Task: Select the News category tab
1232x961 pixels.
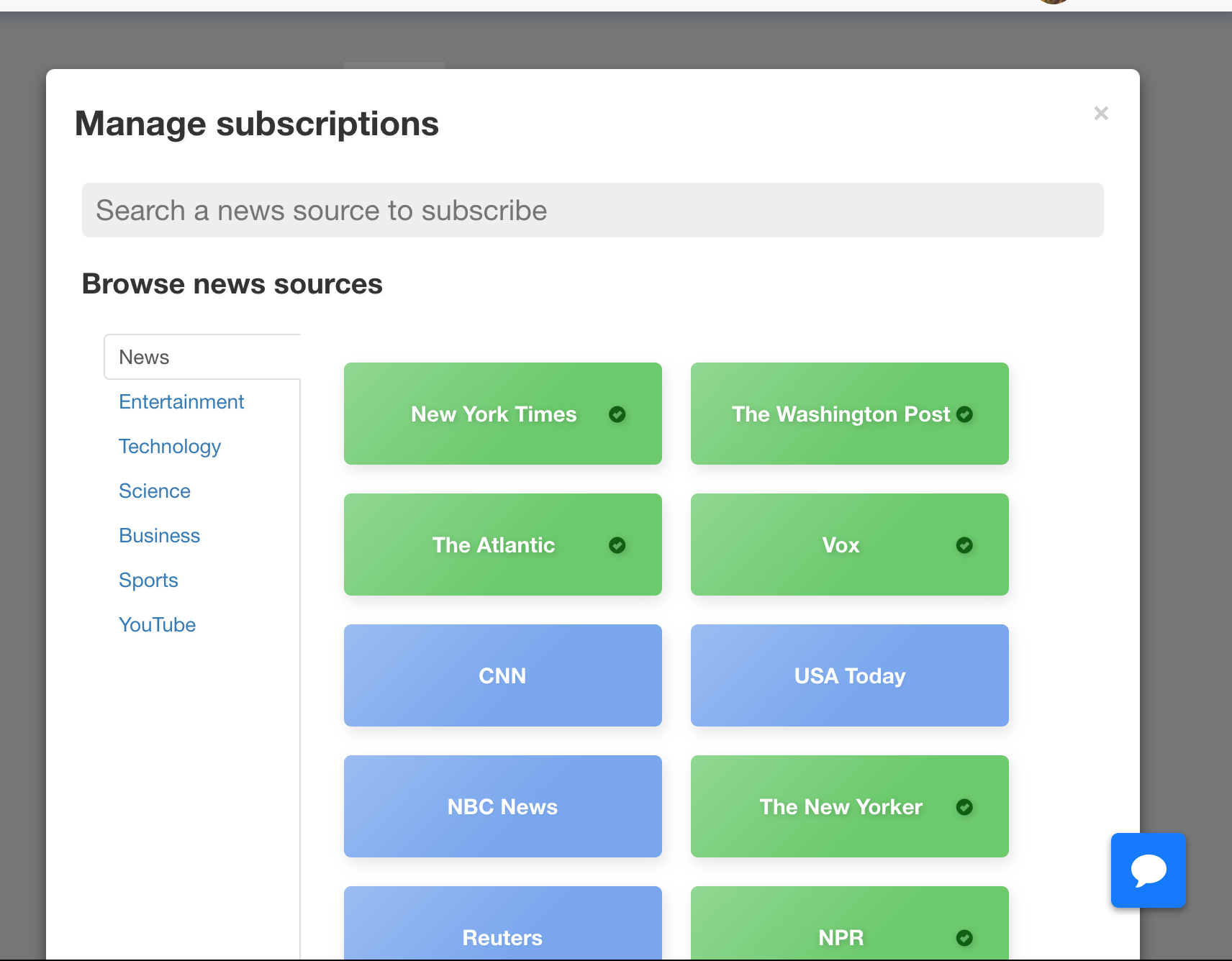Action: tap(202, 357)
